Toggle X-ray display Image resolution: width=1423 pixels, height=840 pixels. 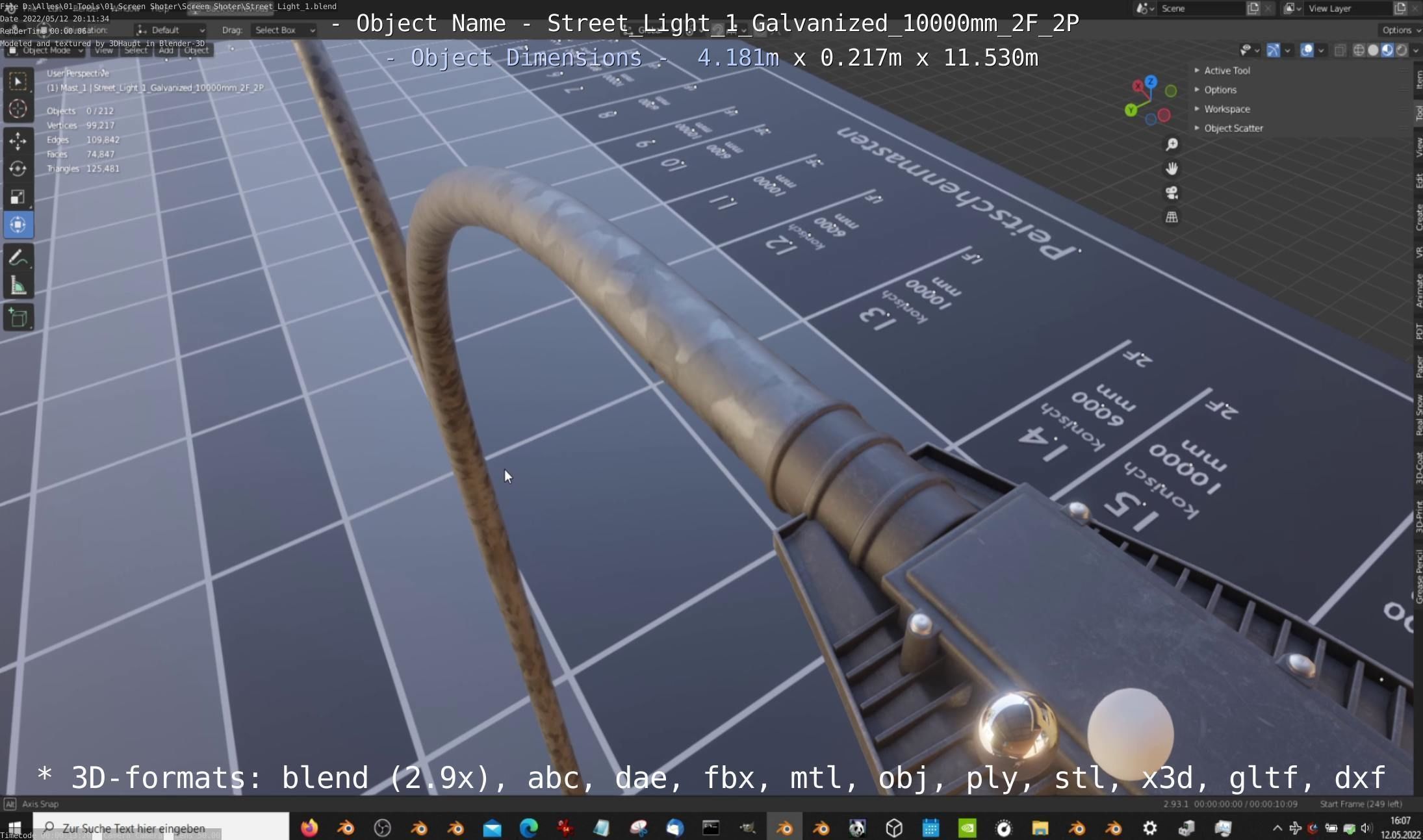click(x=1340, y=51)
